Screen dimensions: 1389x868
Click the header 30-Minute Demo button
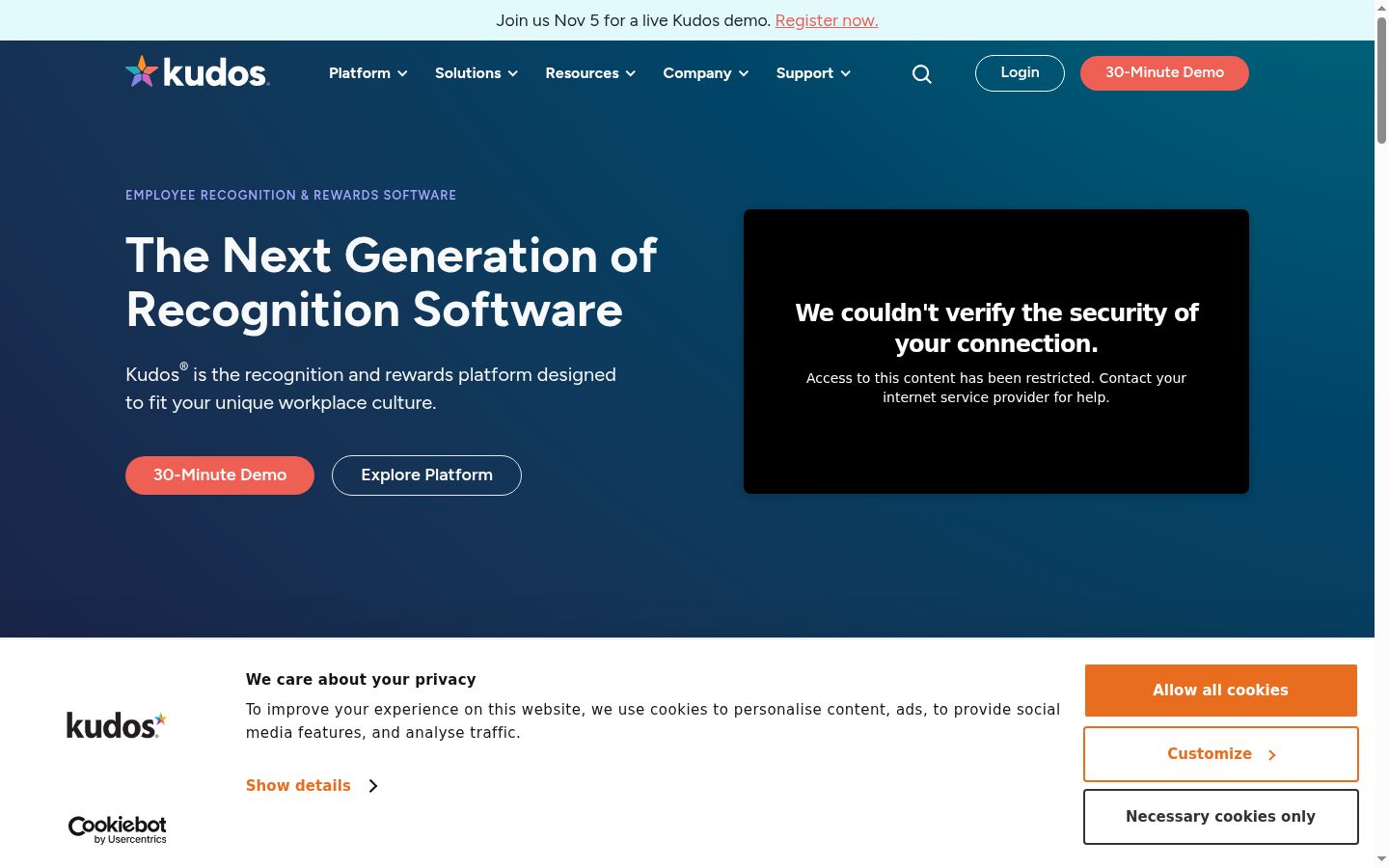point(1164,73)
